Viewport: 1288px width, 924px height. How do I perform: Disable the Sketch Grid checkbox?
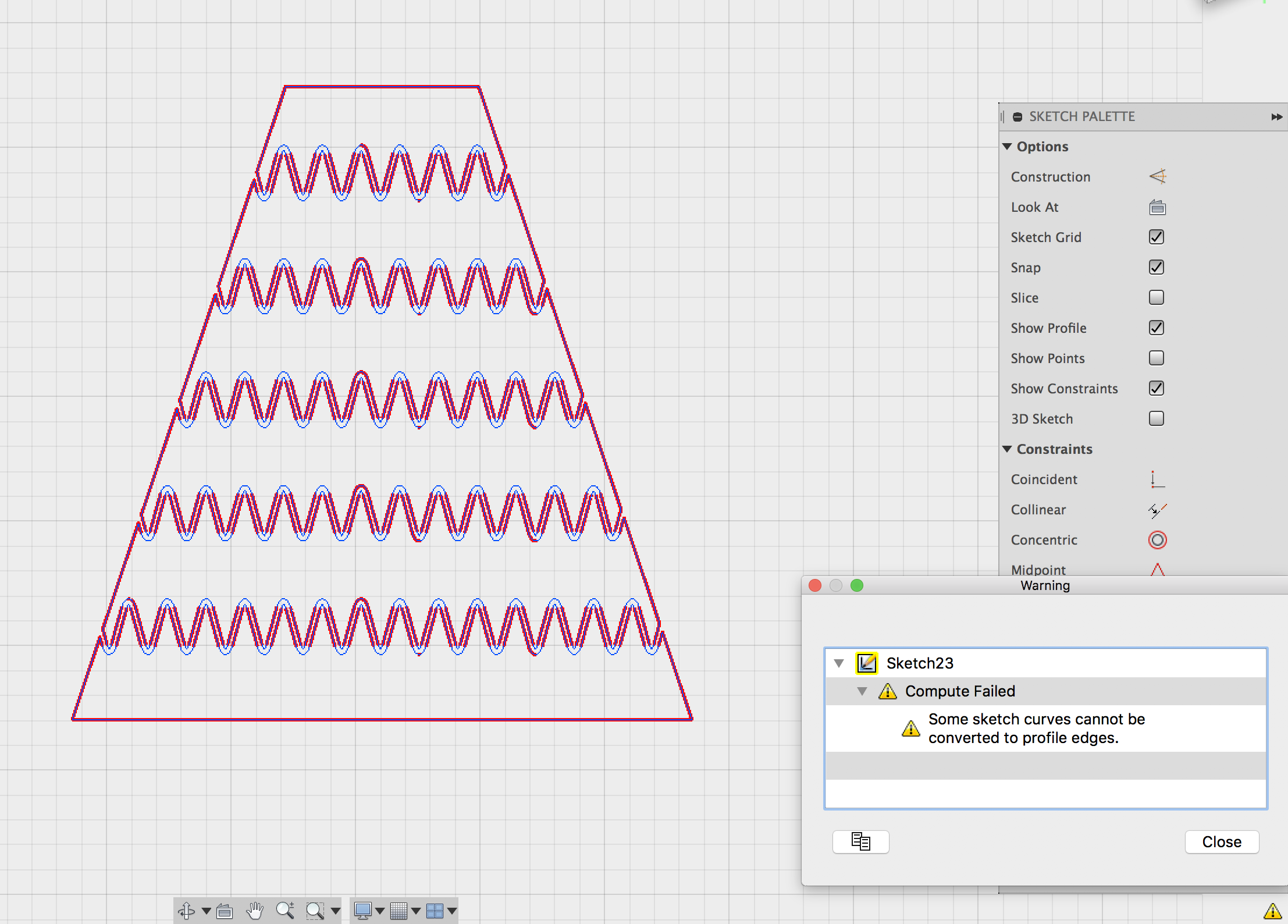(x=1156, y=237)
